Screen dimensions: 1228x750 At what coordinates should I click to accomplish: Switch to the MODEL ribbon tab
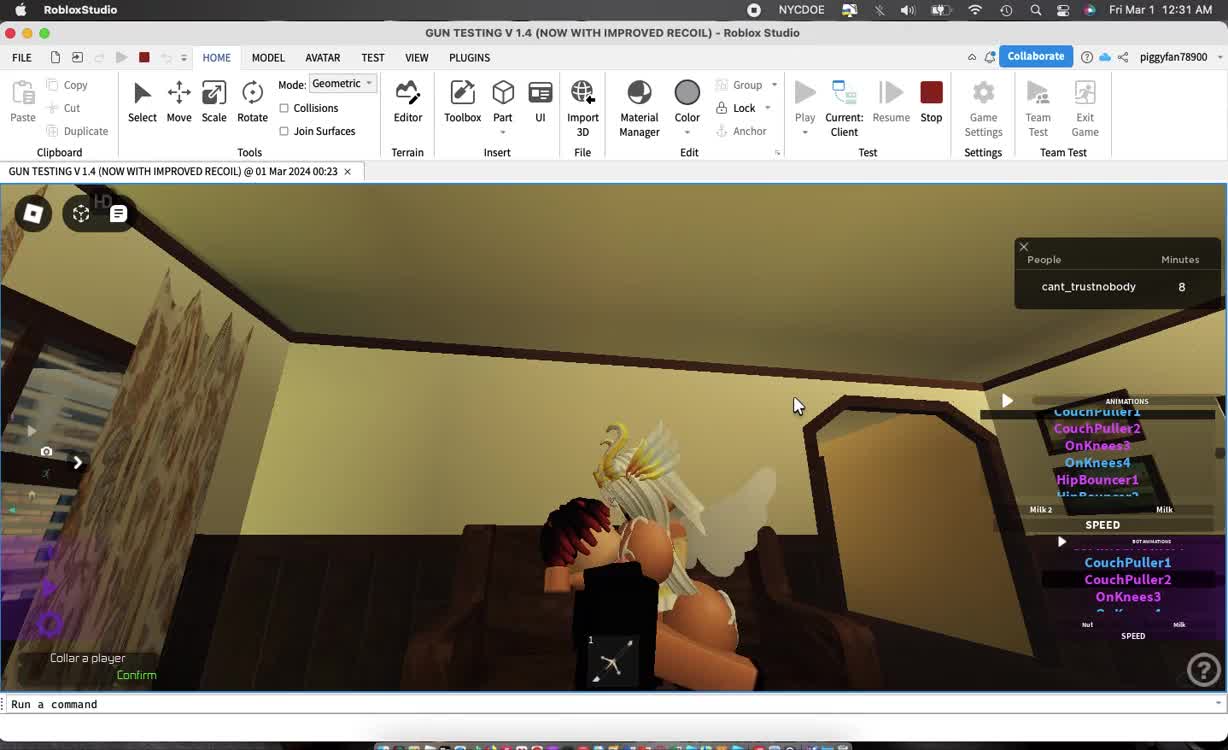click(x=268, y=58)
